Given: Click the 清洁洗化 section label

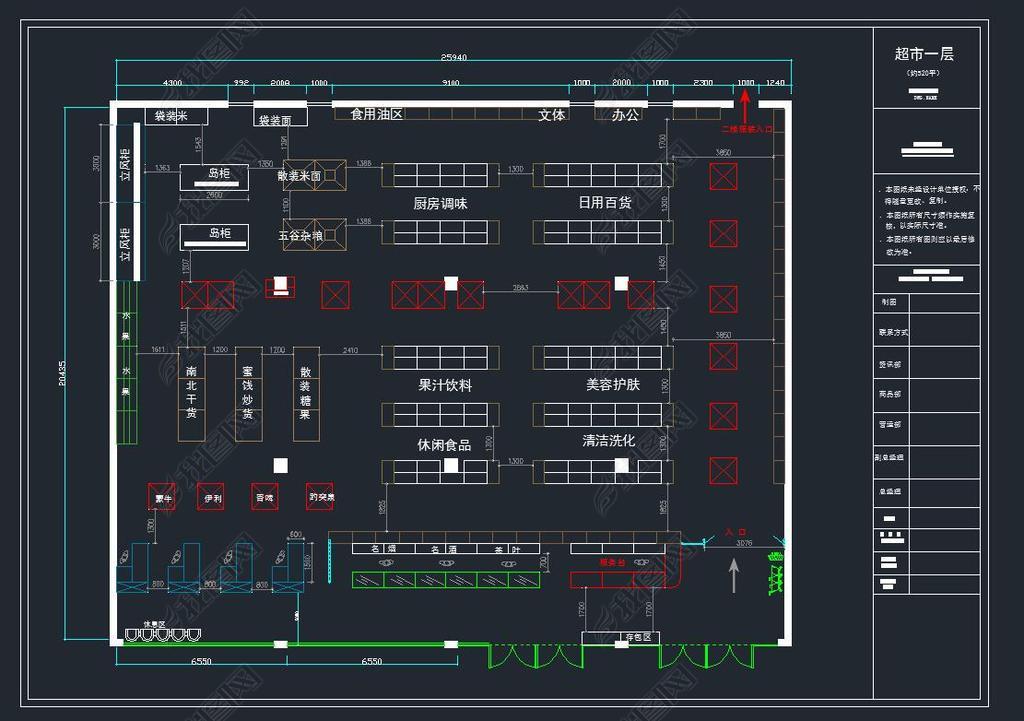Looking at the screenshot, I should coord(609,440).
